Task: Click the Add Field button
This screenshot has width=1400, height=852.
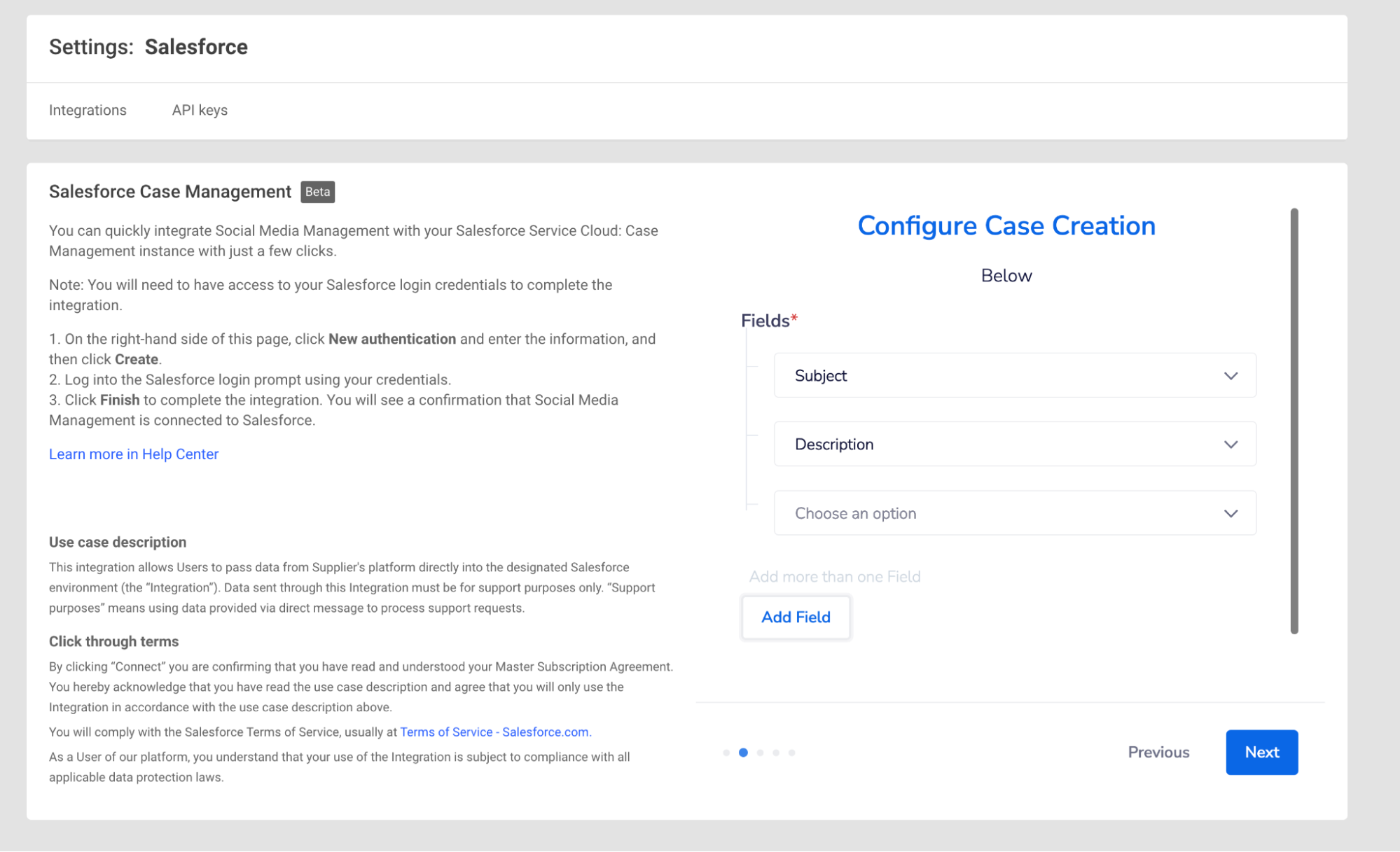Action: point(796,617)
